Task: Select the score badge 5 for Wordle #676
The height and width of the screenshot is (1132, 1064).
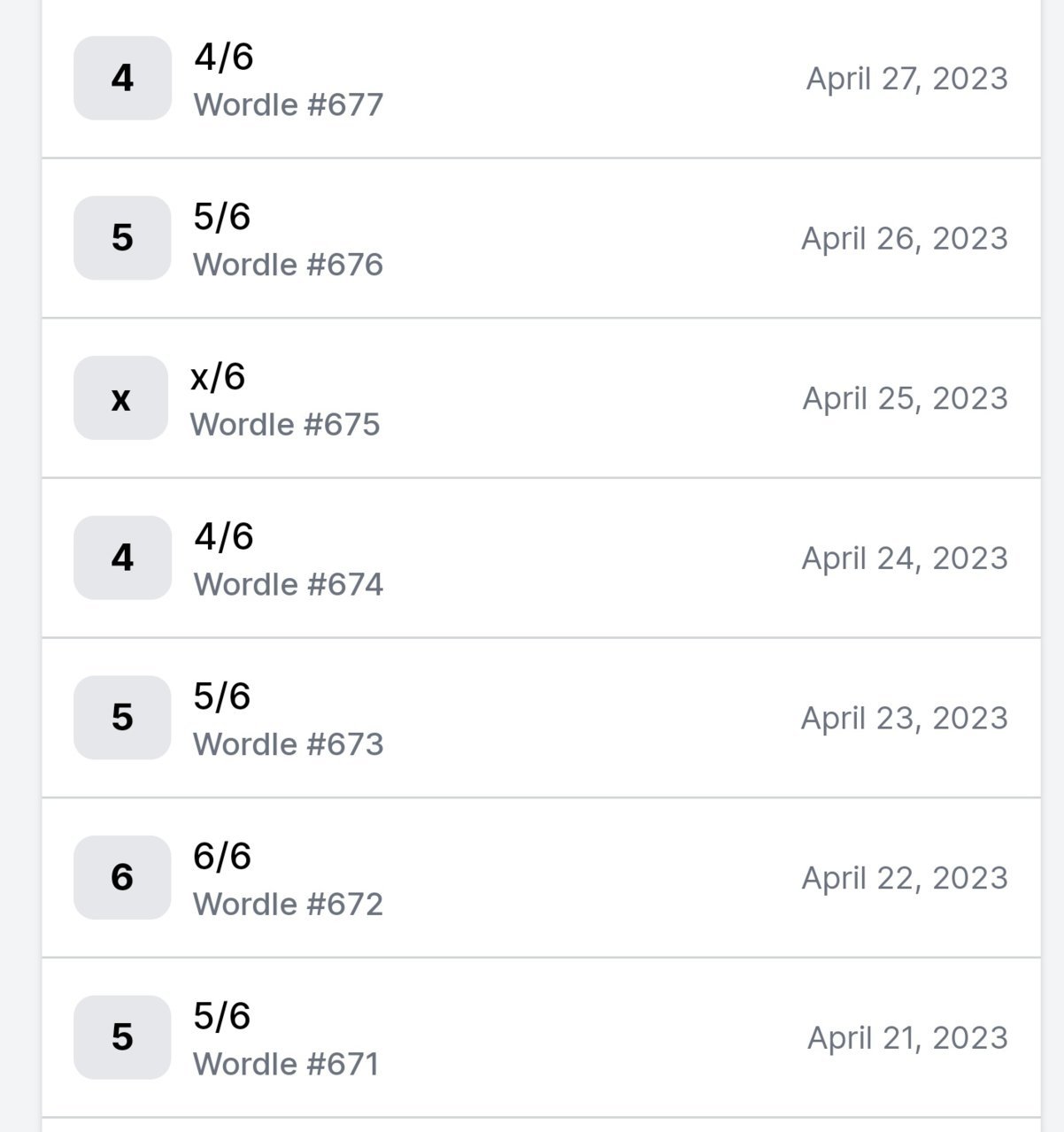Action: (x=122, y=238)
